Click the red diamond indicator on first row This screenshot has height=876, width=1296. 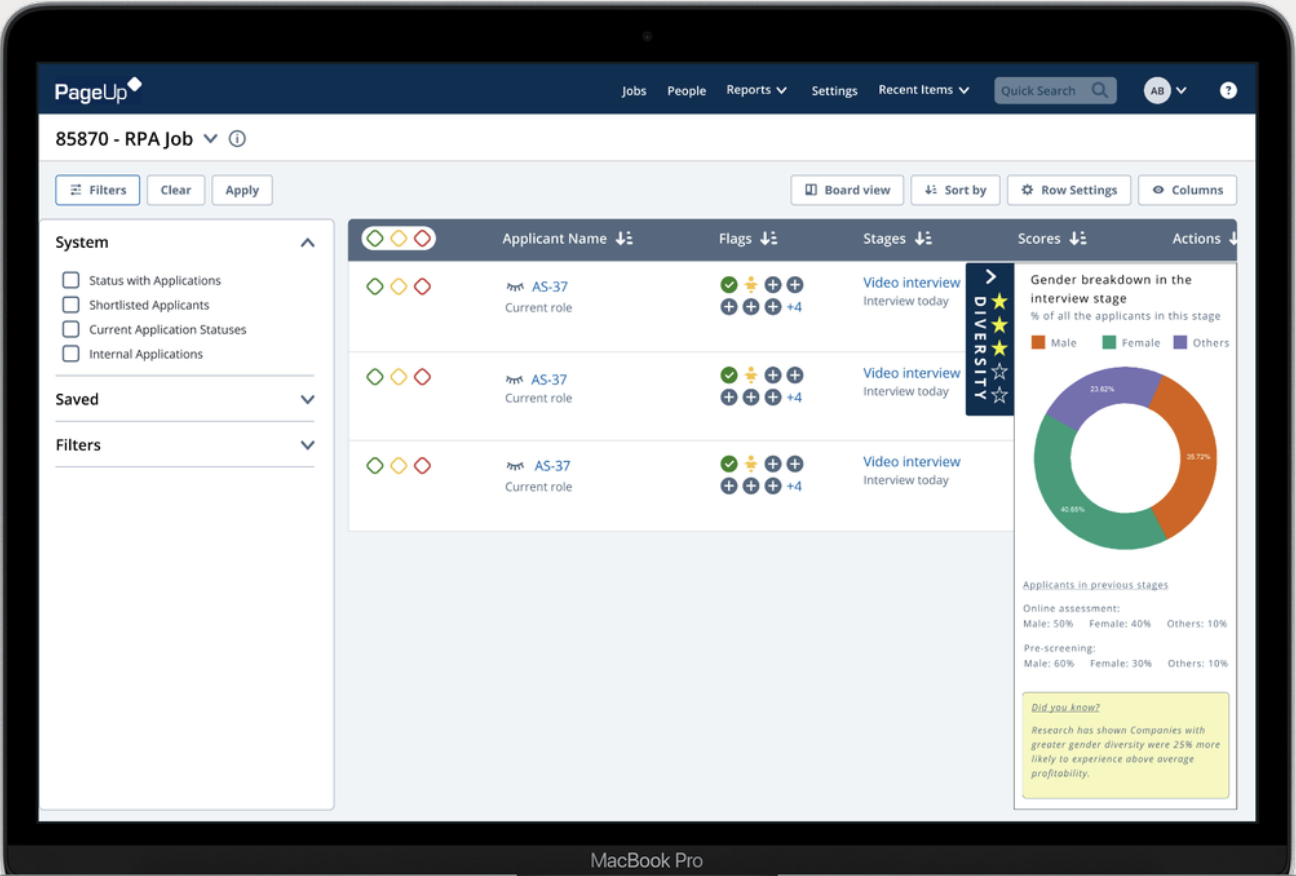[423, 285]
